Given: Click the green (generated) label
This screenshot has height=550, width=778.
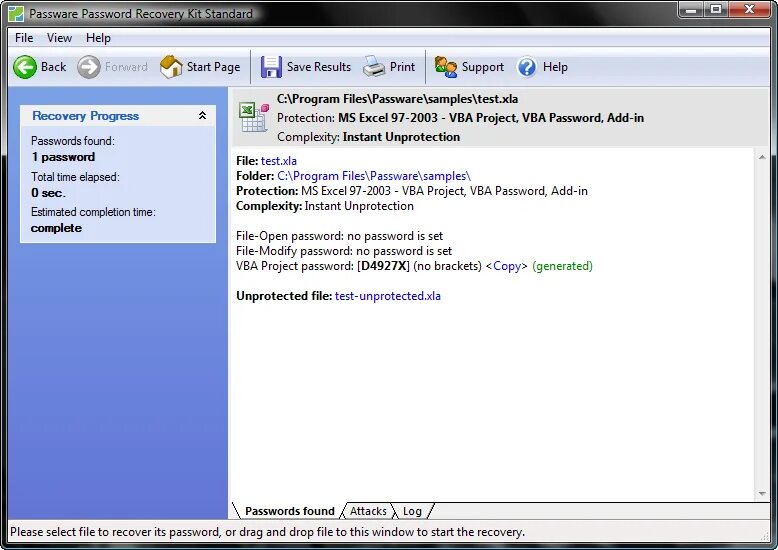Looking at the screenshot, I should pos(562,266).
